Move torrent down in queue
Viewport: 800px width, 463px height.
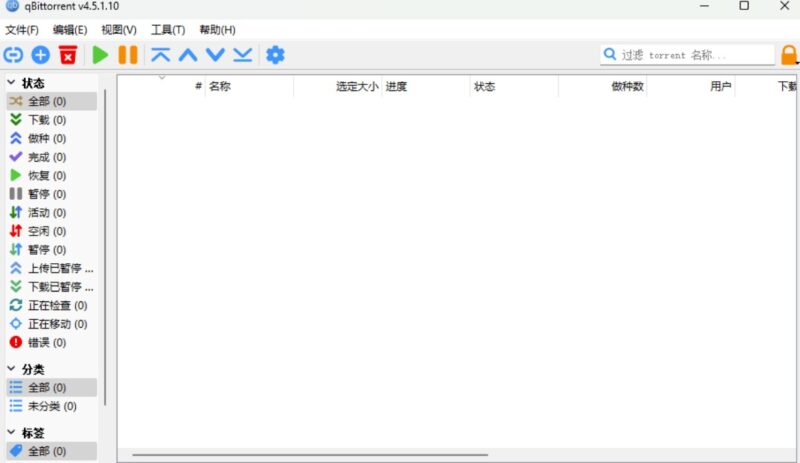pos(215,55)
